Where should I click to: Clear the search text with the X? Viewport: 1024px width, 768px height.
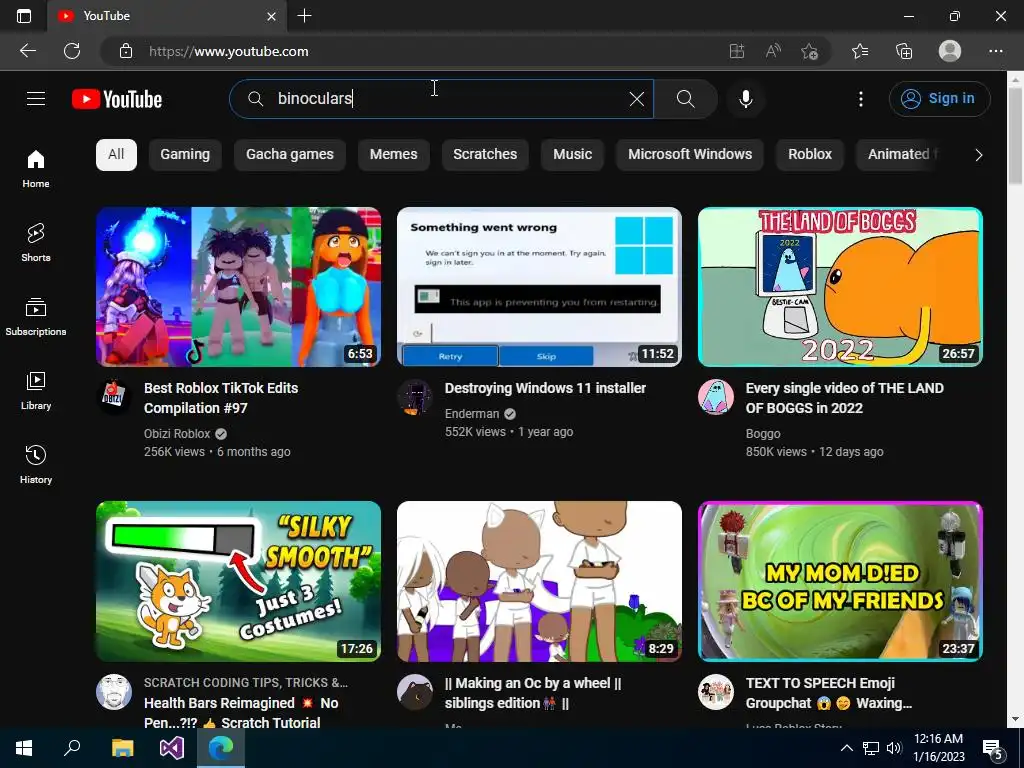tap(636, 99)
